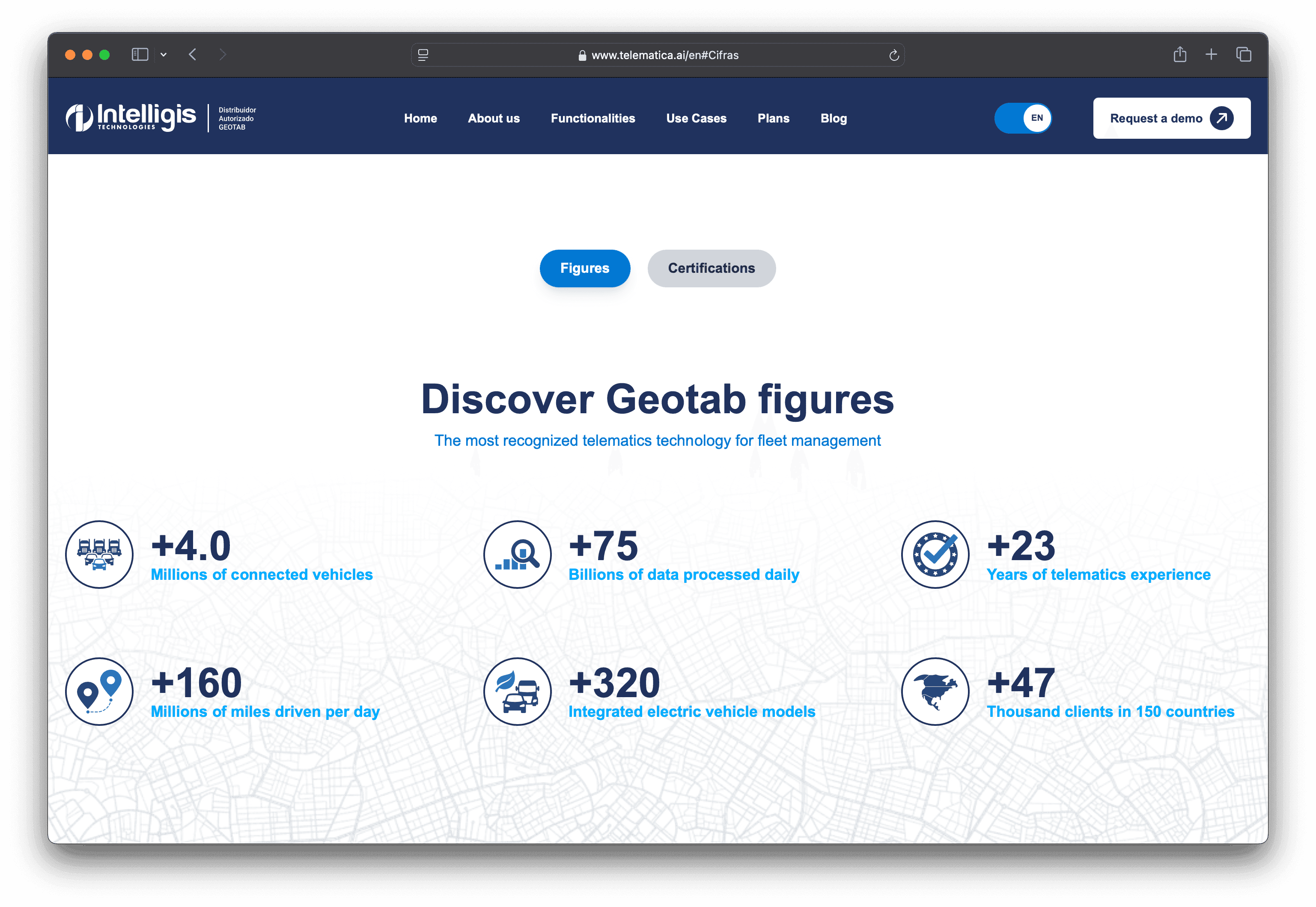Screen dimensions: 1316x907
Task: Open the page reader menu icon
Action: click(423, 54)
